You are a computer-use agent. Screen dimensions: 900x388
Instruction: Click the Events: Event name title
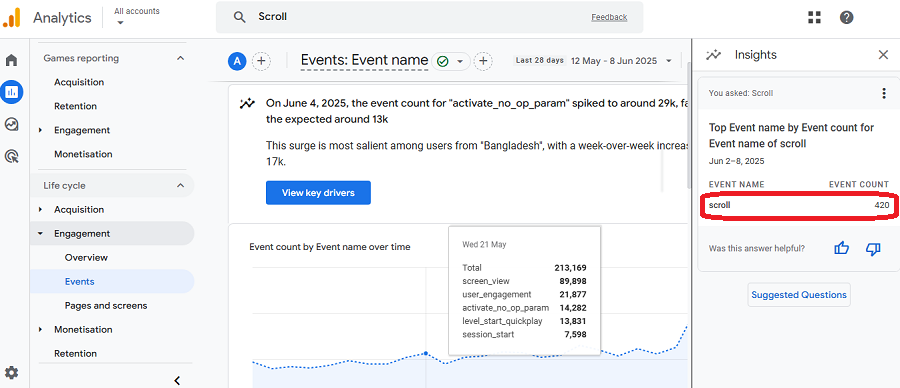coord(364,60)
